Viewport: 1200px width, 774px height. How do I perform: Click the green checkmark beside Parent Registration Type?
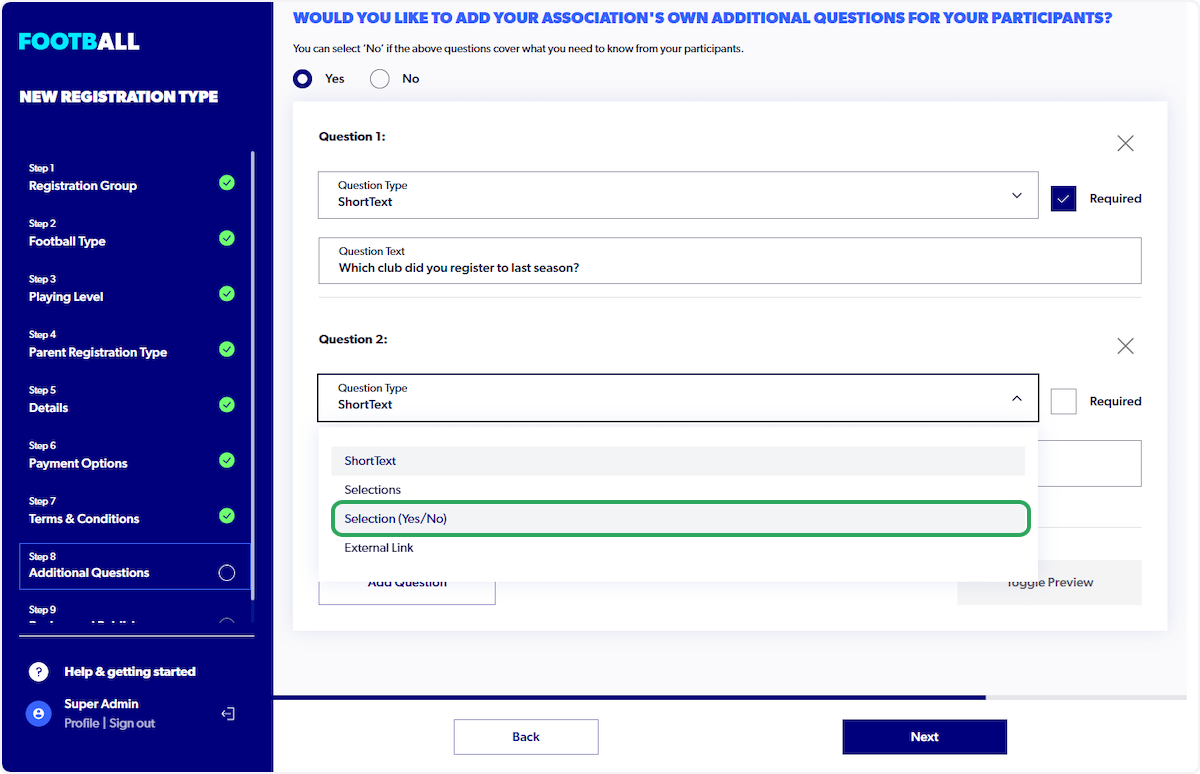227,349
